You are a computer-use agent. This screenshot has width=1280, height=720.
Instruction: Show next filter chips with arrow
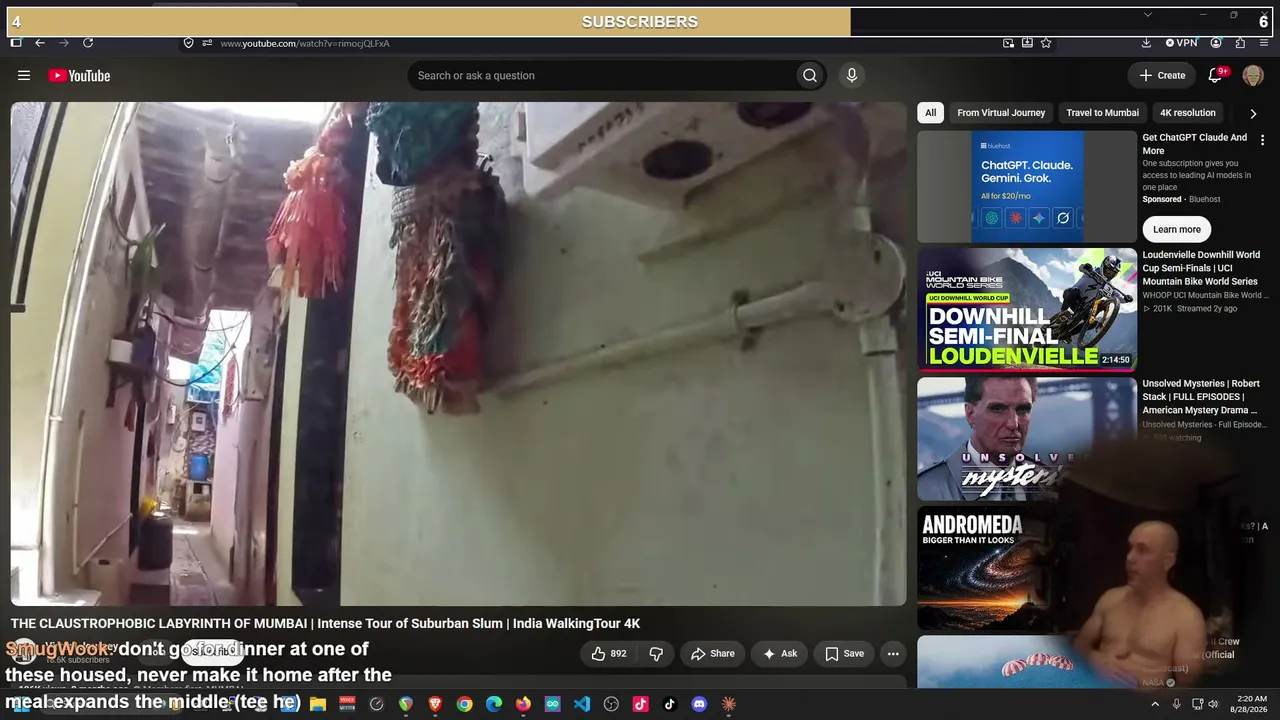1253,113
